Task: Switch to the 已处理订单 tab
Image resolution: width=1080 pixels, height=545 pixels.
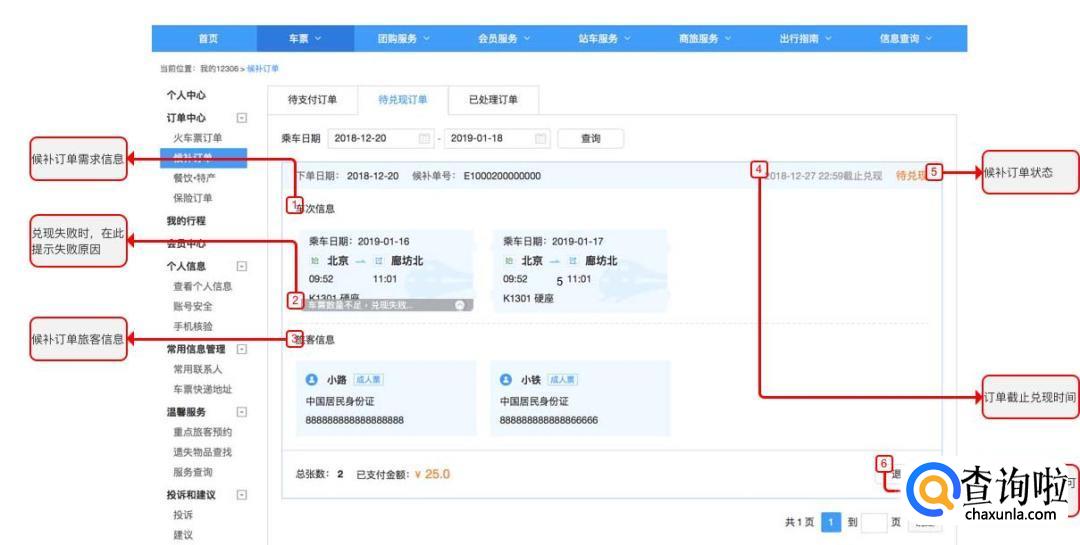Action: tap(493, 100)
